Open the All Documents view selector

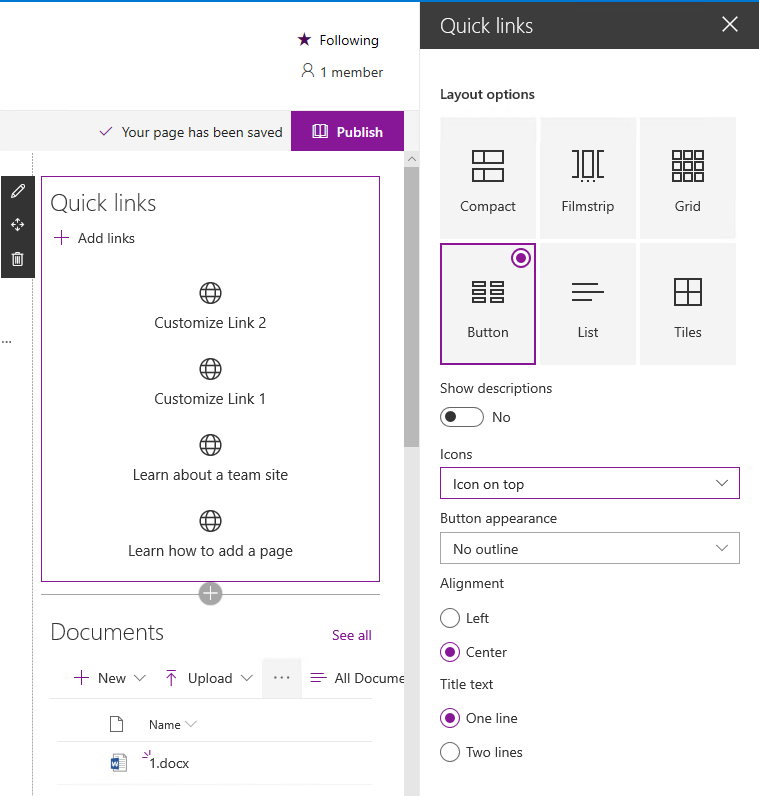pyautogui.click(x=357, y=678)
